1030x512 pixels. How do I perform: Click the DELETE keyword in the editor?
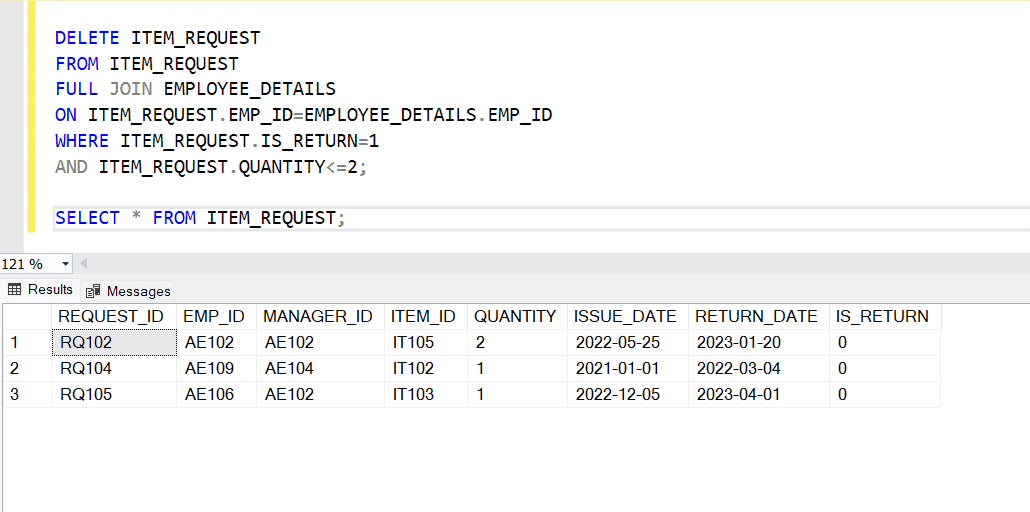pos(87,38)
